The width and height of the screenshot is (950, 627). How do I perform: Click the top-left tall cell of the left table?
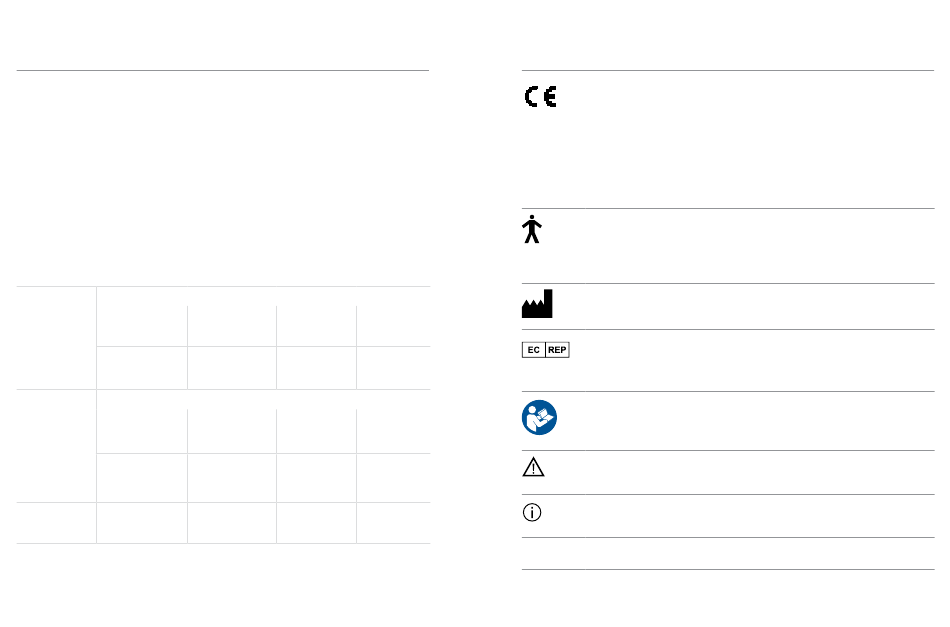tap(56, 338)
